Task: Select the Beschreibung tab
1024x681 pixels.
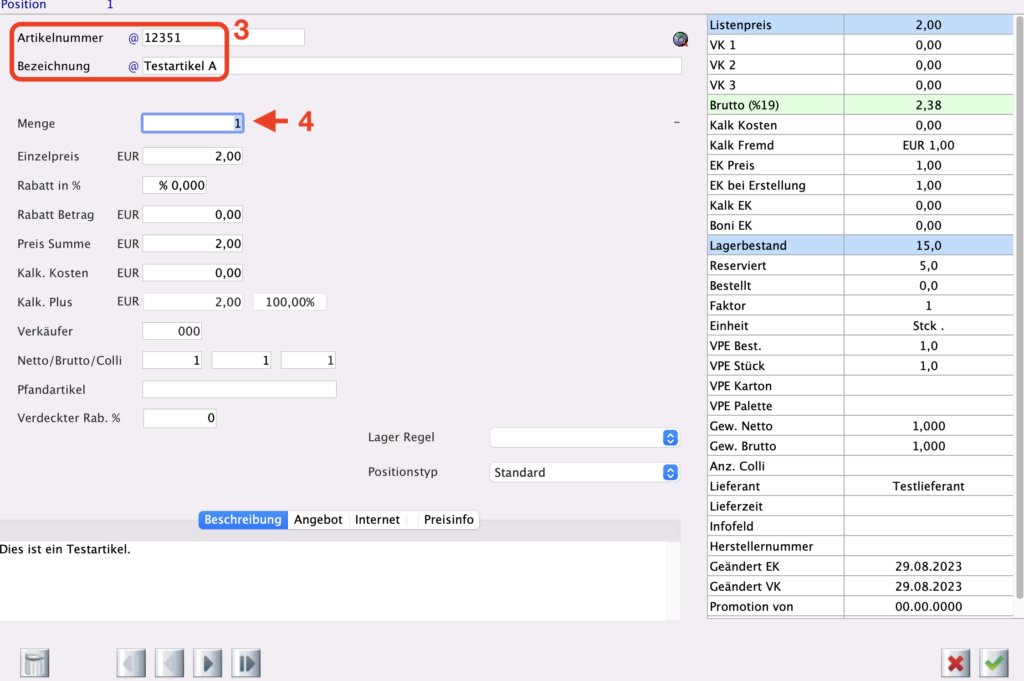Action: [x=243, y=520]
